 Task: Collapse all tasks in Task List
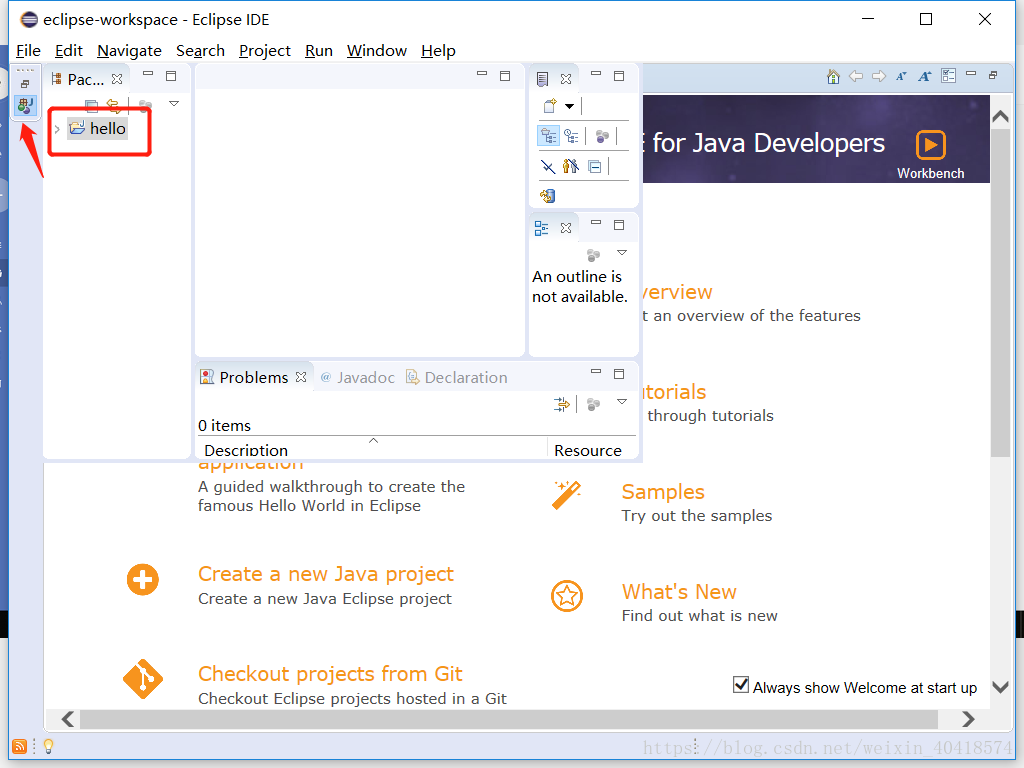coord(594,167)
